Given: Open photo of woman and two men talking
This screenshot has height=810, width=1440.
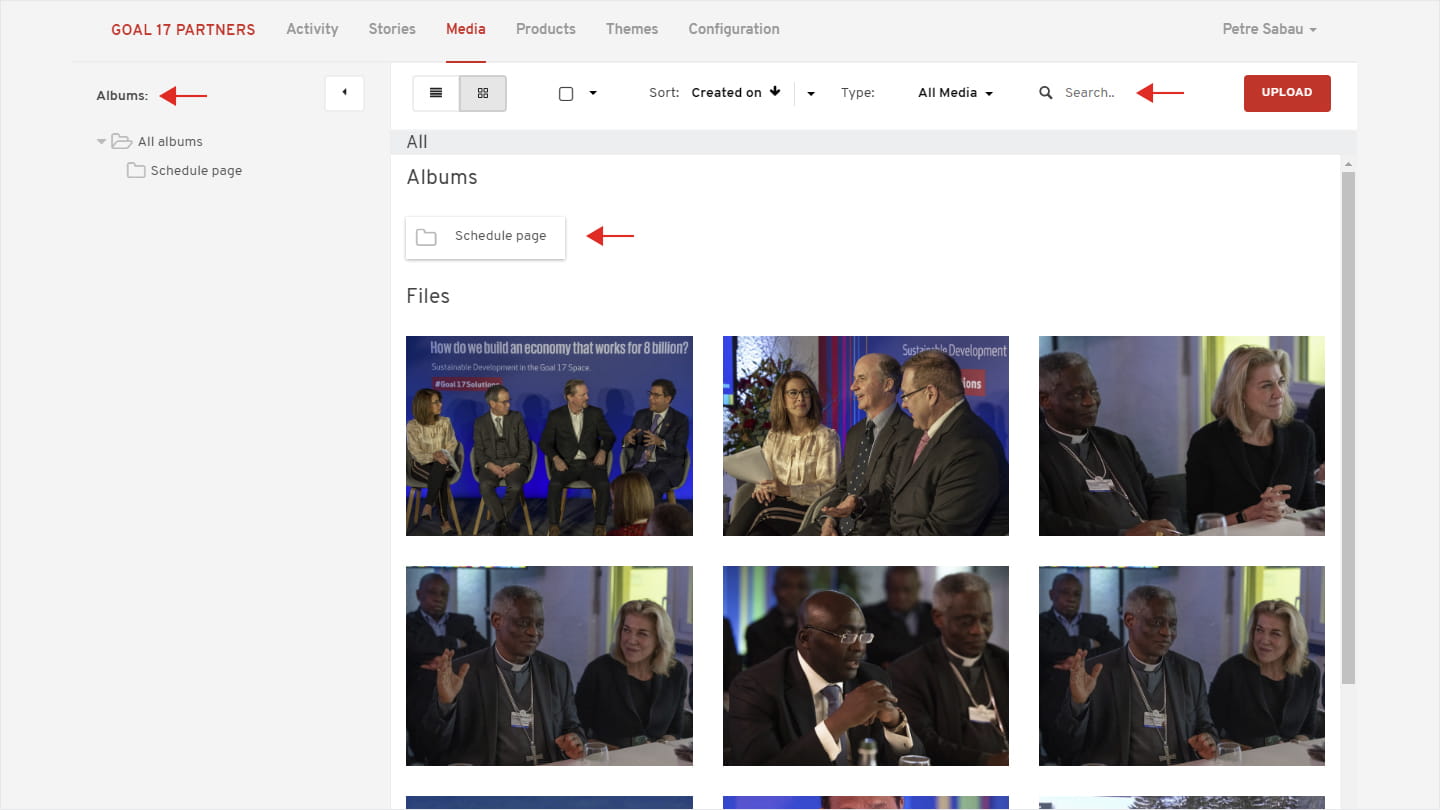Looking at the screenshot, I should pyautogui.click(x=866, y=436).
